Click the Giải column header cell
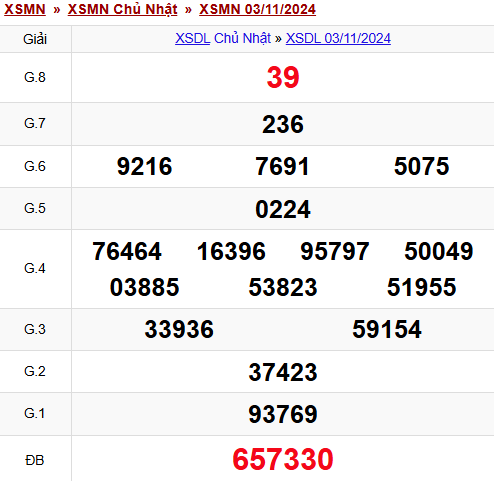The width and height of the screenshot is (494, 481). [35, 39]
